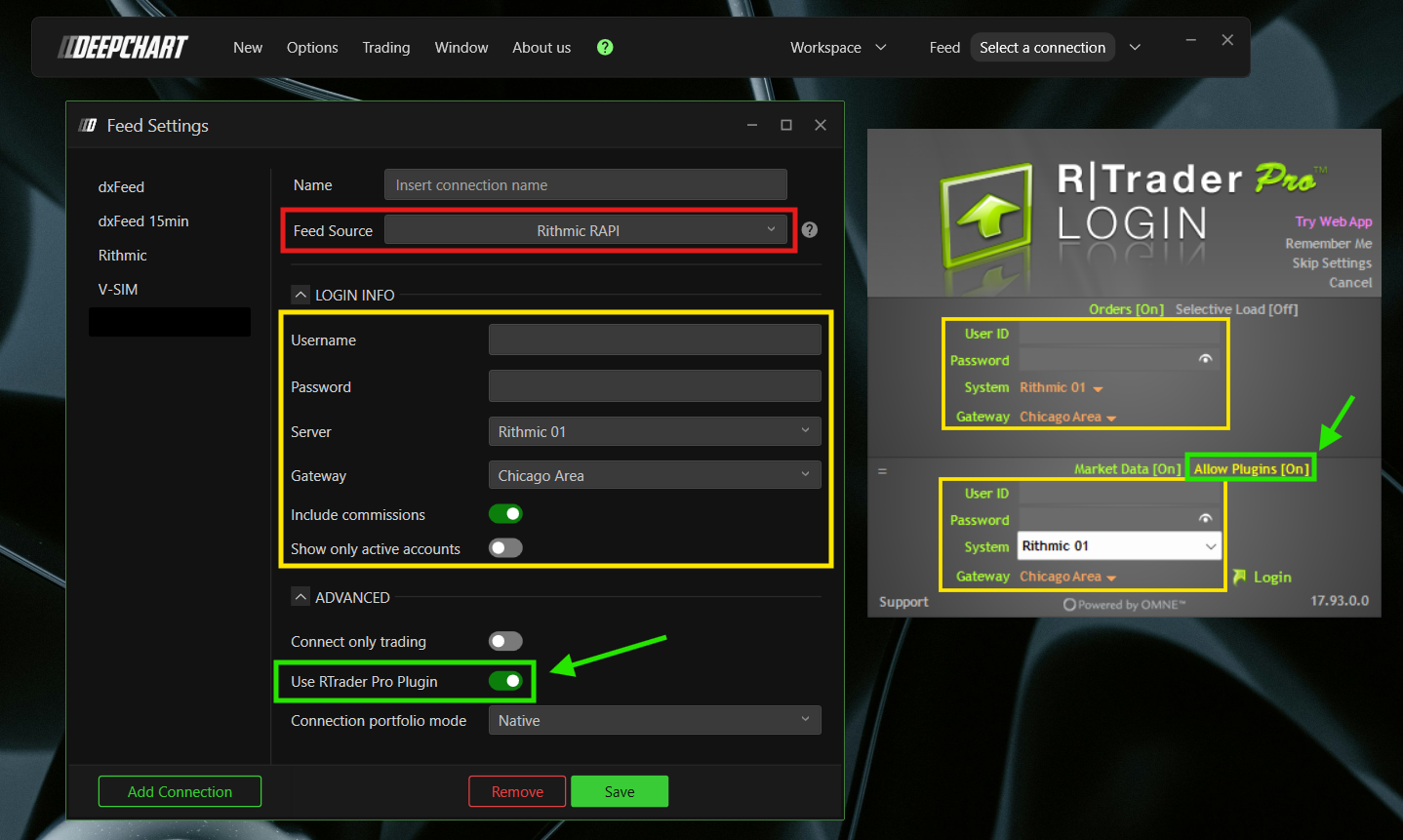Click the Support link in R|Trader
This screenshot has height=840, width=1403.
(x=903, y=602)
